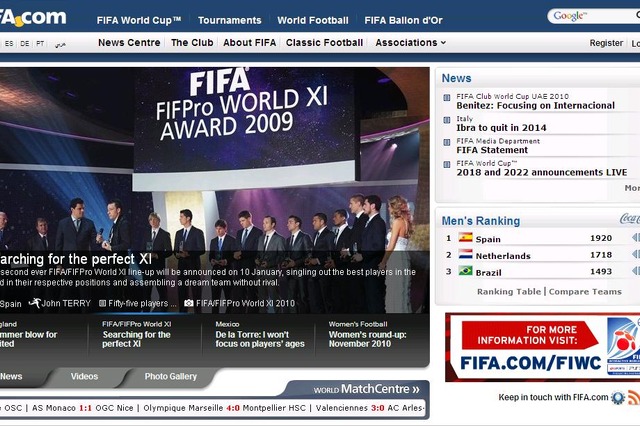Screen dimensions: 640x426
Task: Click Netherlands' ranking movement arrow
Action: [x=636, y=254]
